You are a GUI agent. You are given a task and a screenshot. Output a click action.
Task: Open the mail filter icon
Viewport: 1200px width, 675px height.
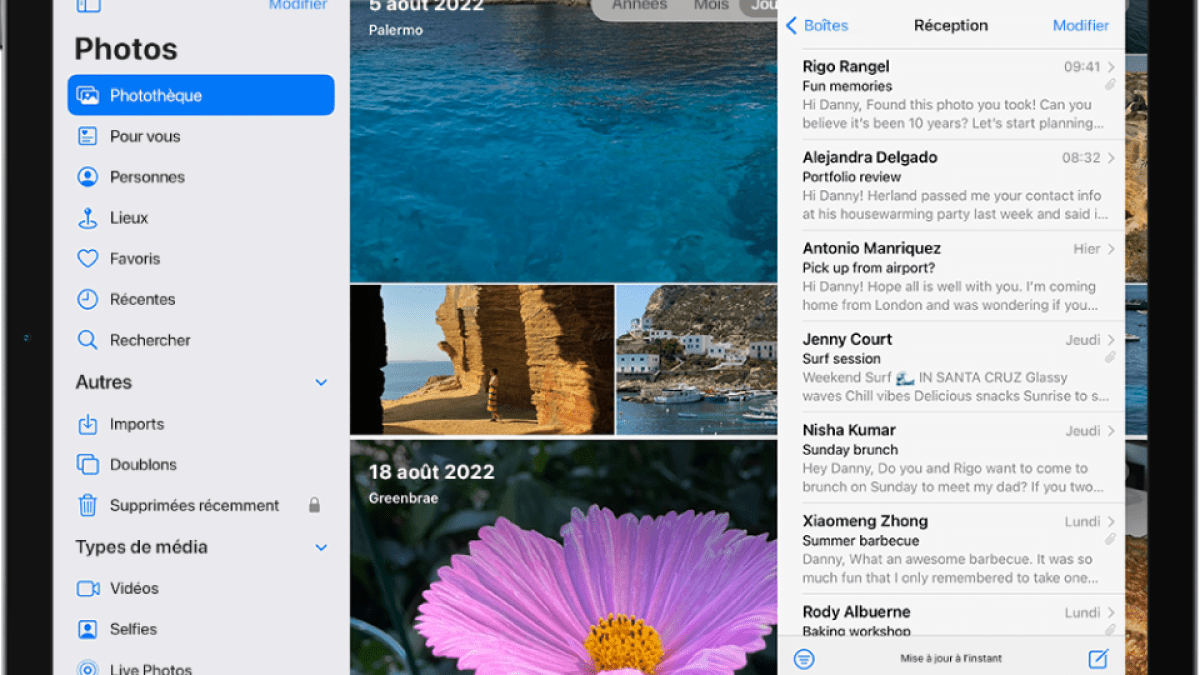tap(804, 658)
